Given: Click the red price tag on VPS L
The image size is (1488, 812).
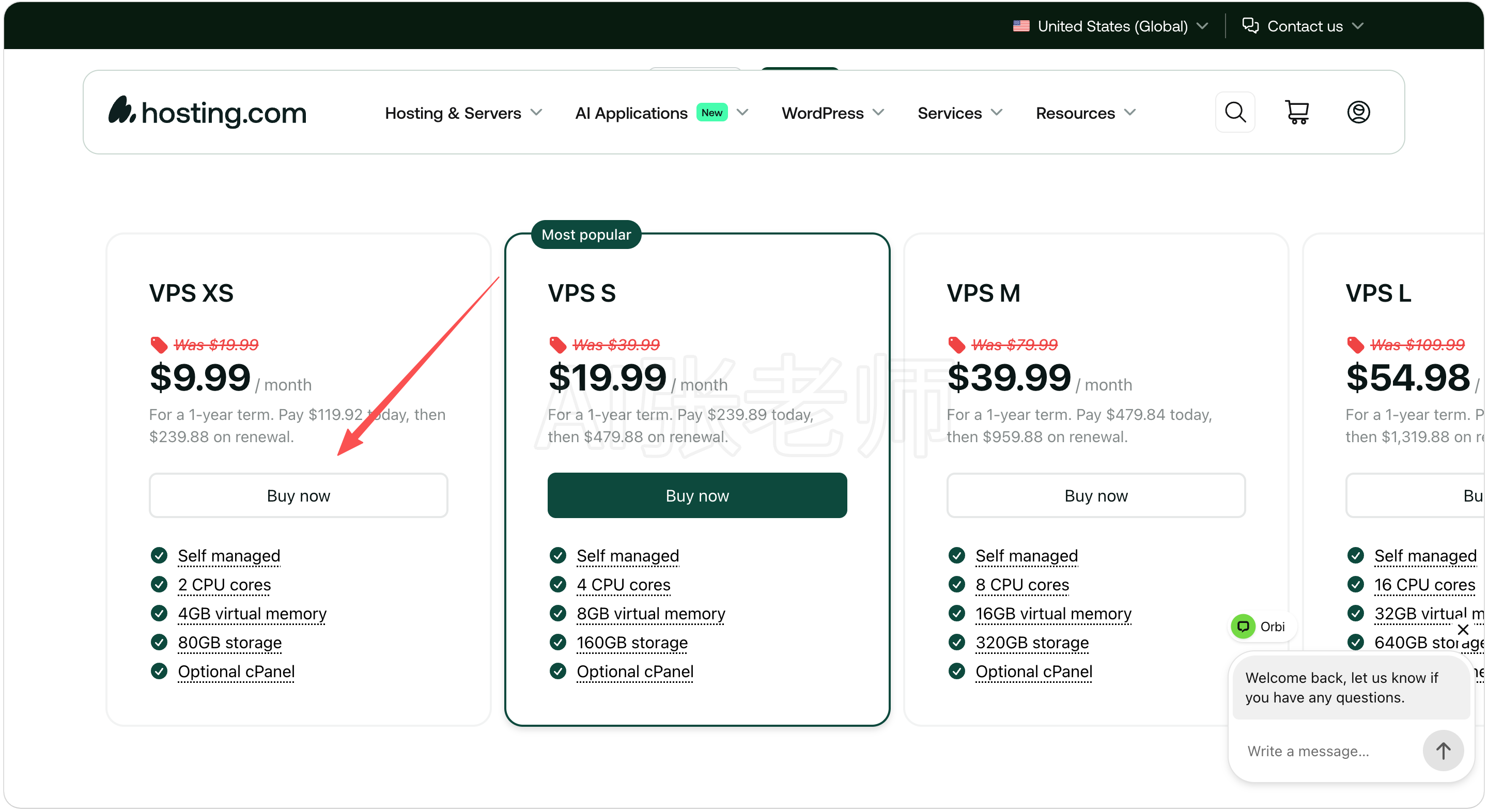Looking at the screenshot, I should point(1355,345).
